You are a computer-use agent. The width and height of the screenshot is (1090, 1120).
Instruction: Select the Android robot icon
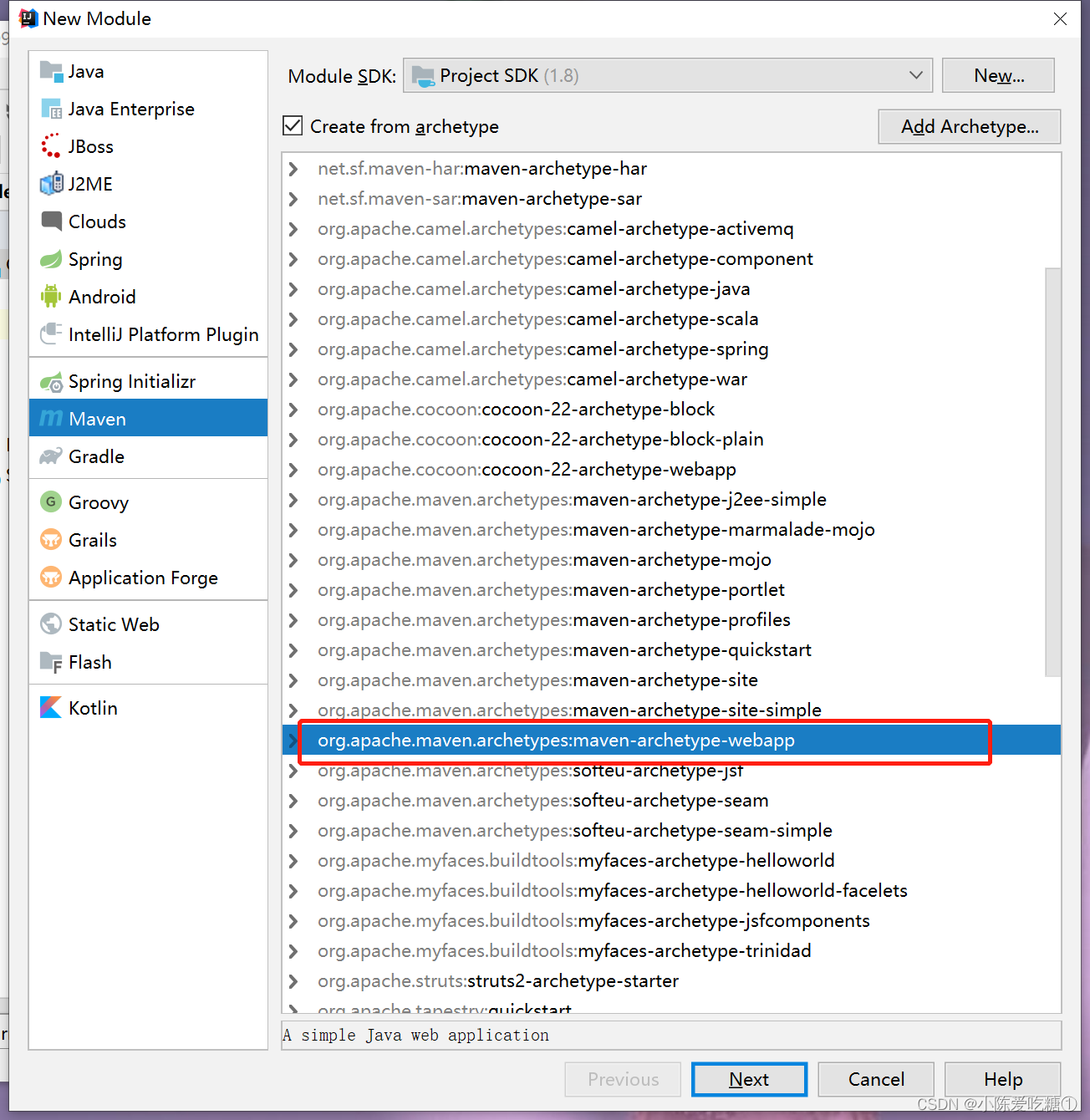51,297
